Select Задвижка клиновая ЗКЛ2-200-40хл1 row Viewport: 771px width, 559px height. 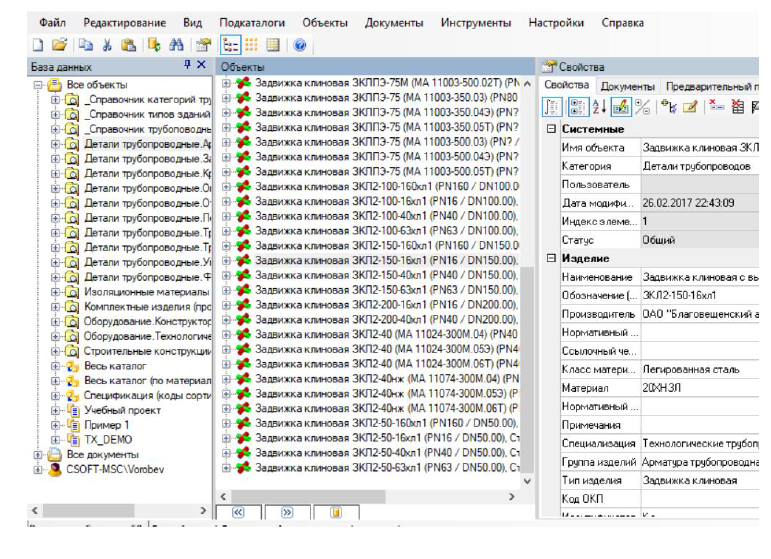pyautogui.click(x=386, y=320)
